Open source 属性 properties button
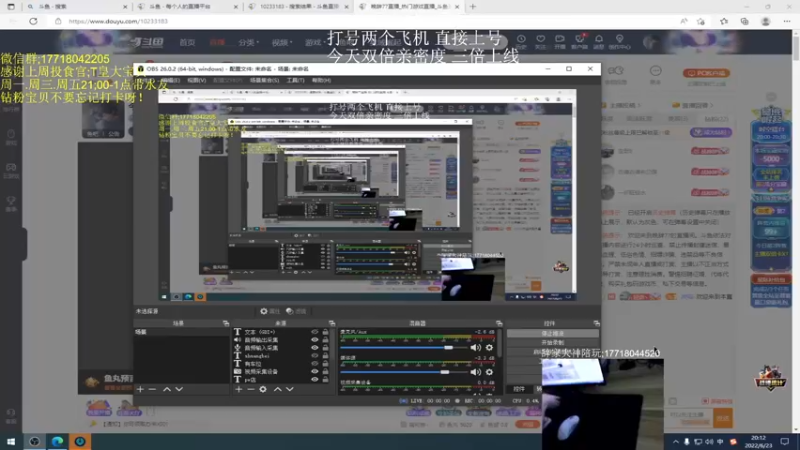The width and height of the screenshot is (800, 450). 270,311
